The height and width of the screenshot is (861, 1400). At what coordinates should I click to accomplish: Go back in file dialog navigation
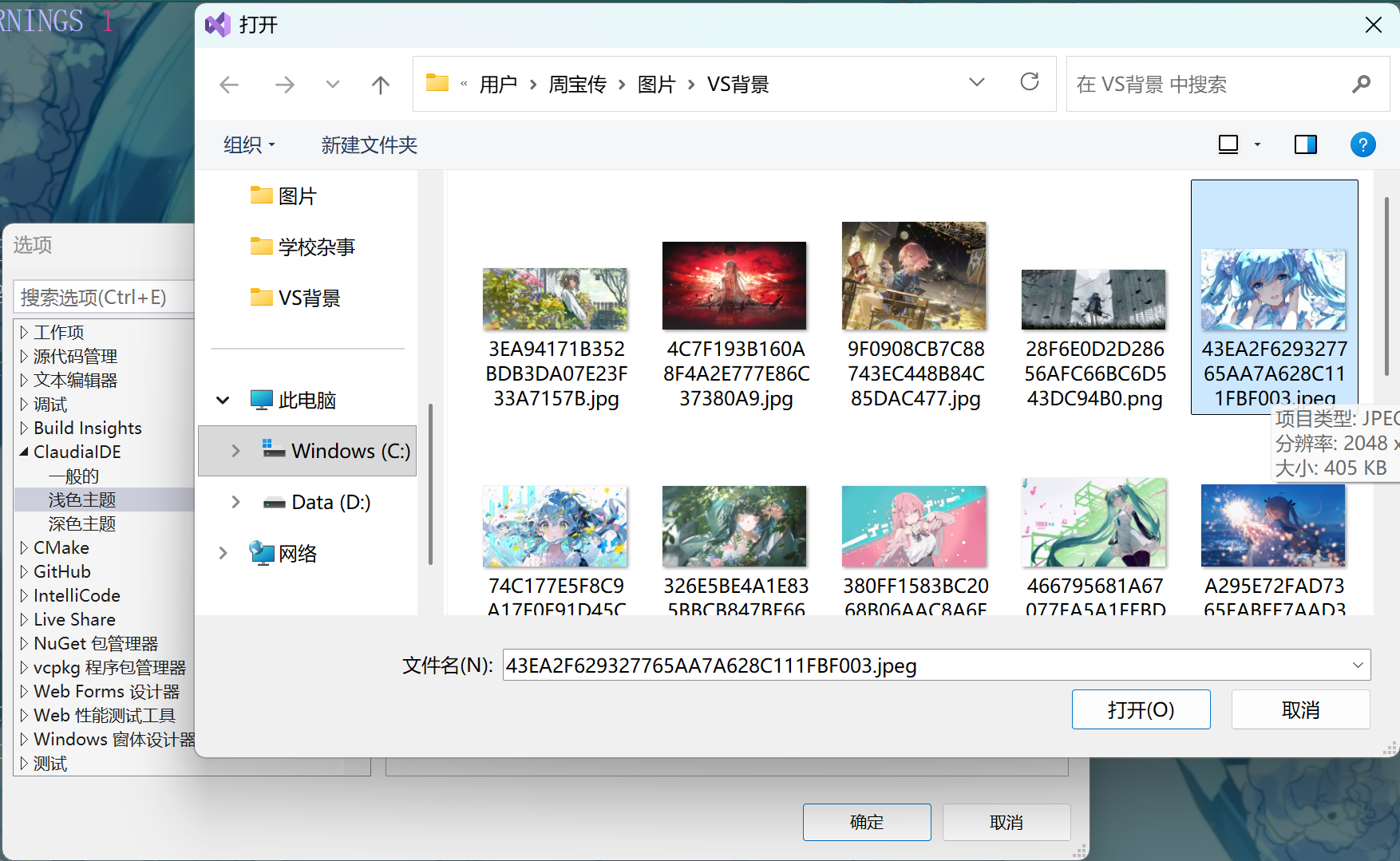click(x=229, y=85)
